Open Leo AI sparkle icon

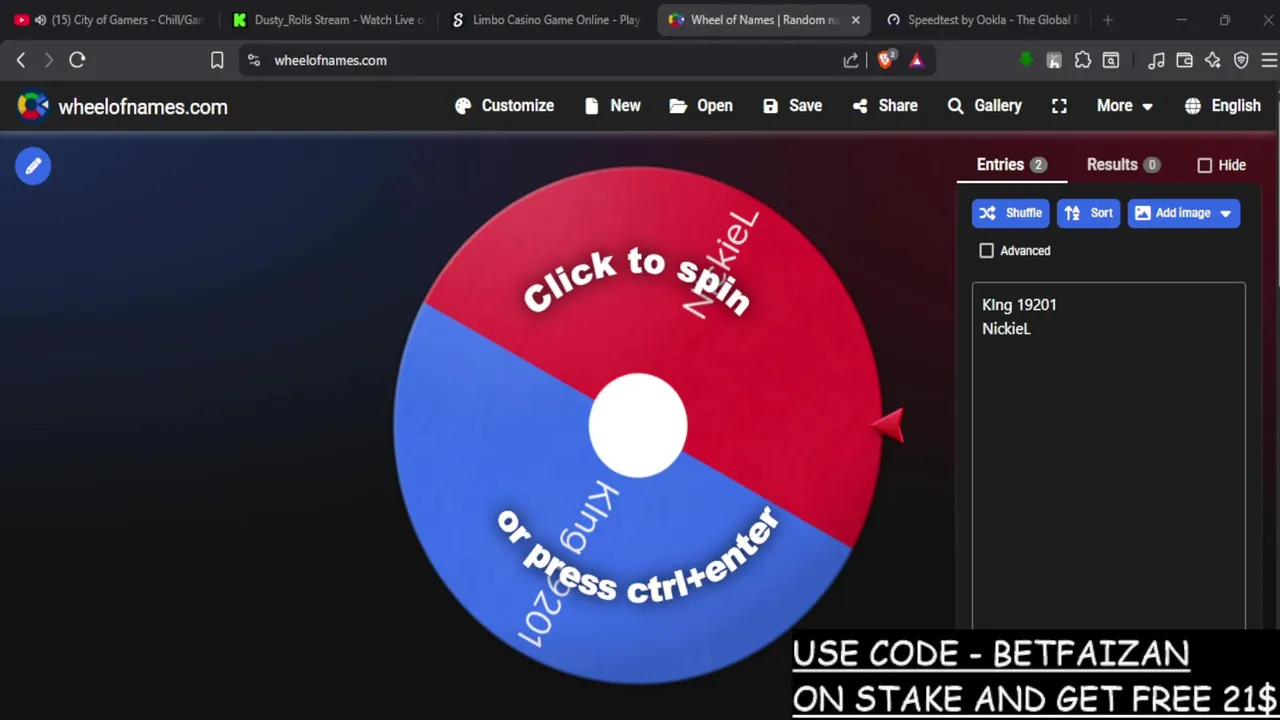click(1213, 60)
